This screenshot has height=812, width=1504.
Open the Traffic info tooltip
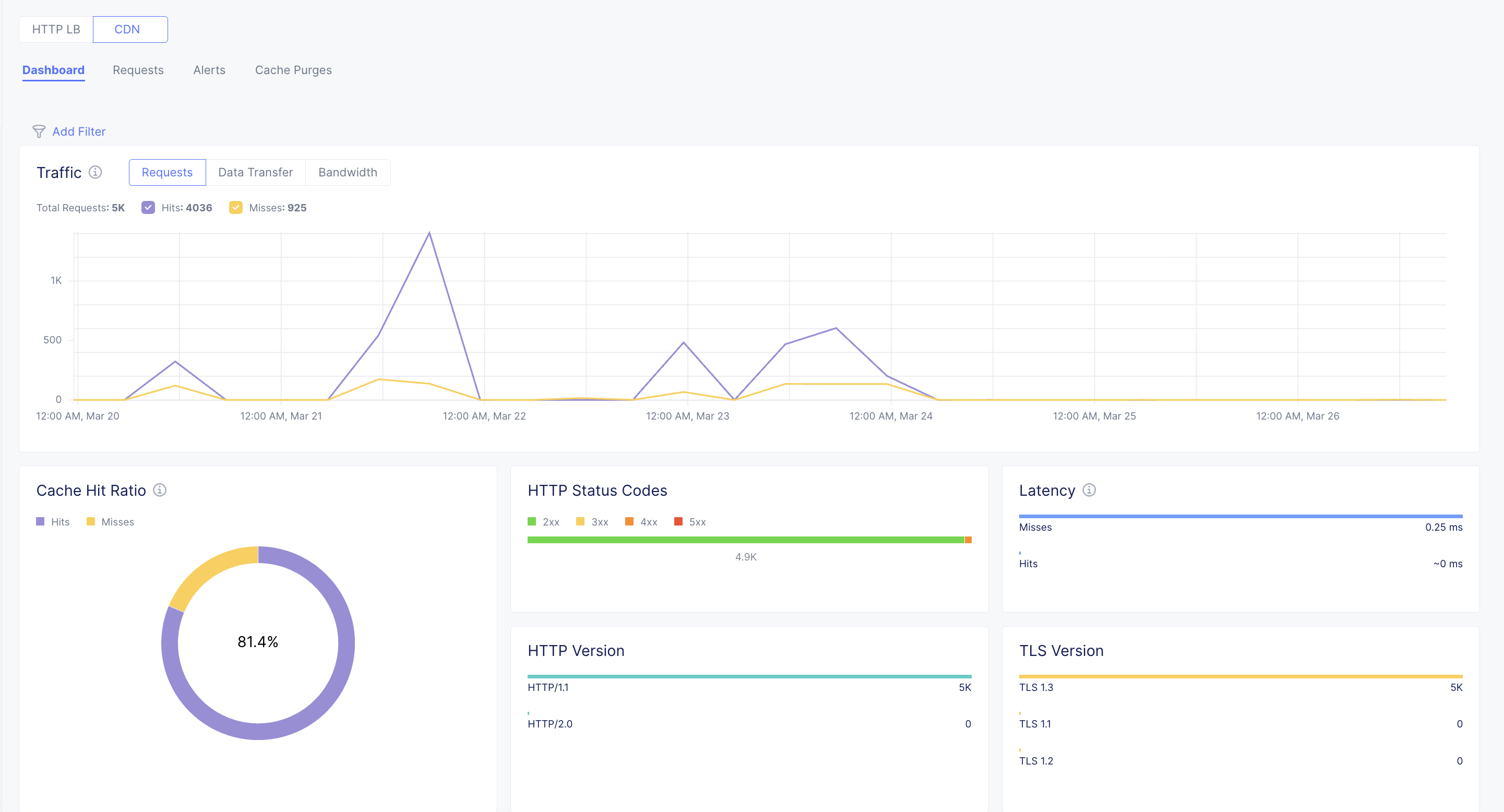point(97,172)
